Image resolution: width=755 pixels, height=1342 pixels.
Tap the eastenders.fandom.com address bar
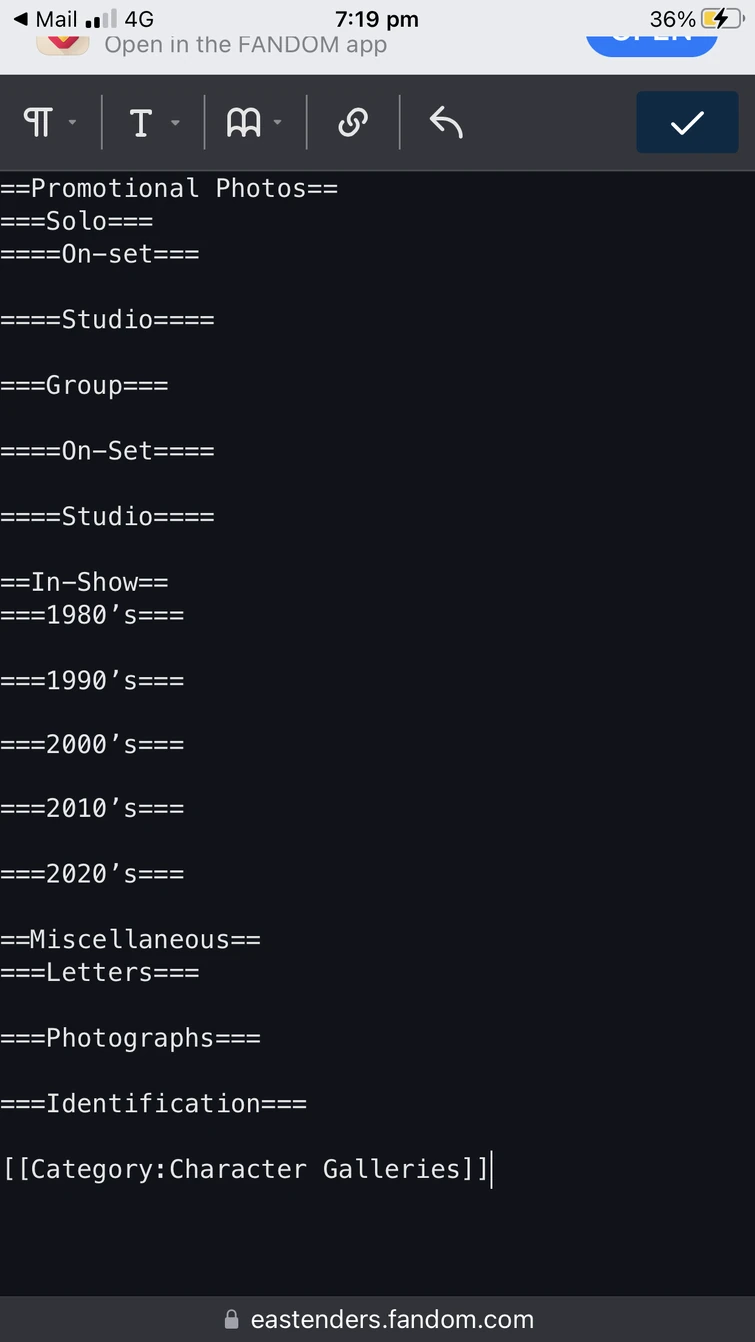[391, 1319]
